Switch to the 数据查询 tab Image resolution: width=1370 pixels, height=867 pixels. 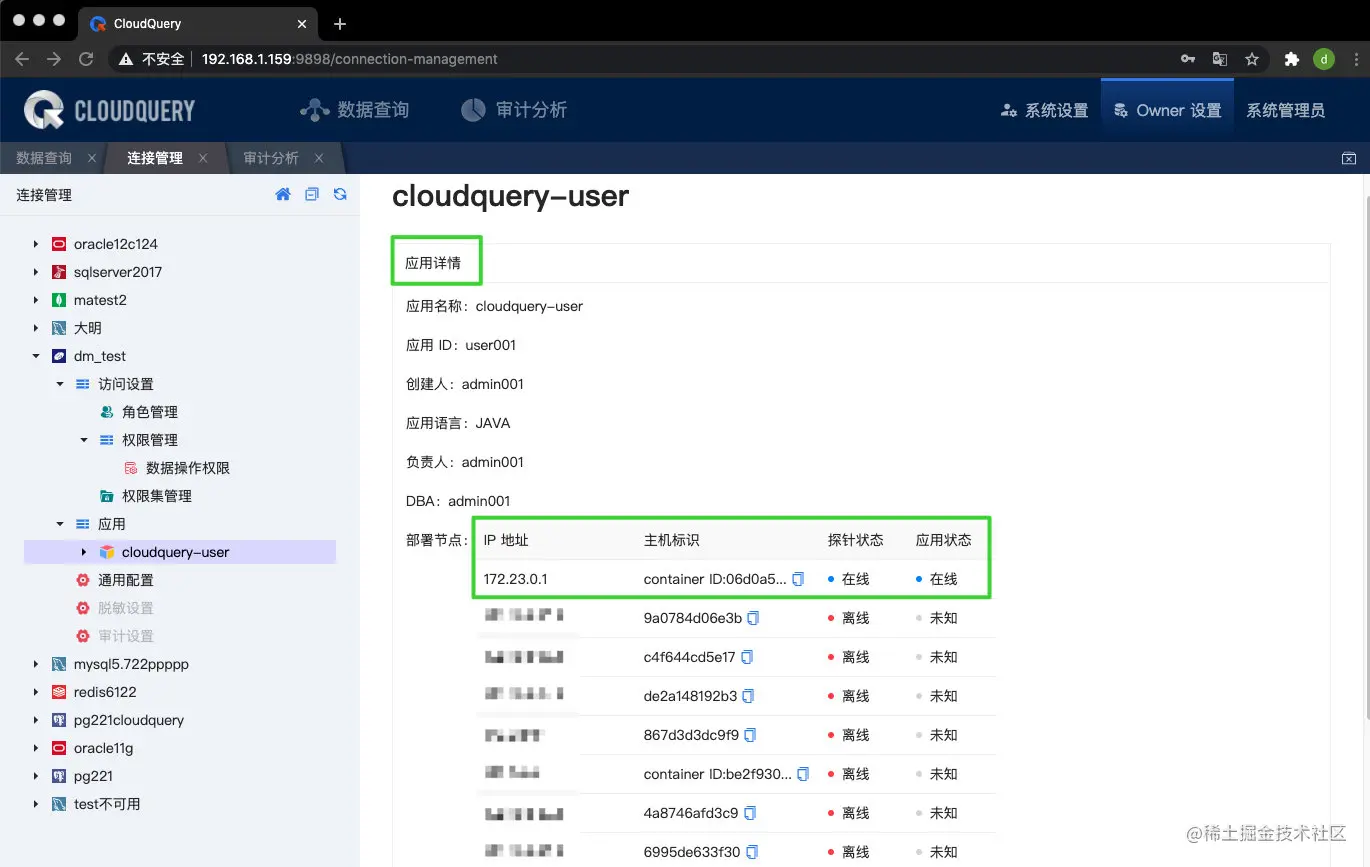(44, 158)
